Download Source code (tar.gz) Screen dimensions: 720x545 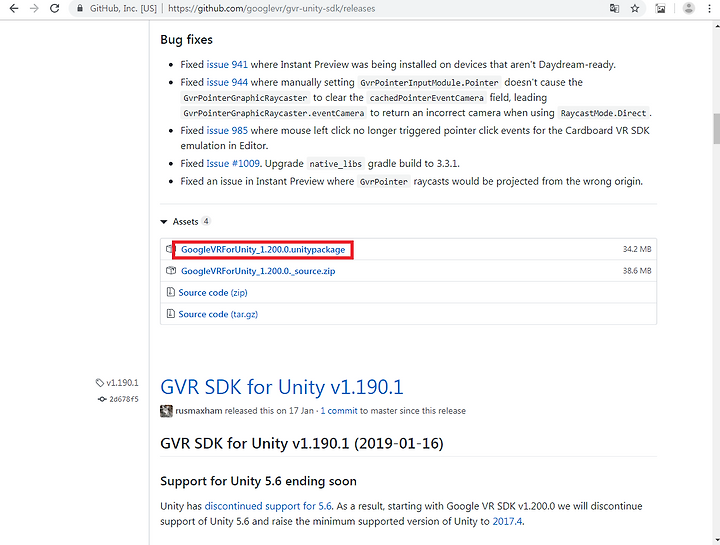tap(218, 314)
